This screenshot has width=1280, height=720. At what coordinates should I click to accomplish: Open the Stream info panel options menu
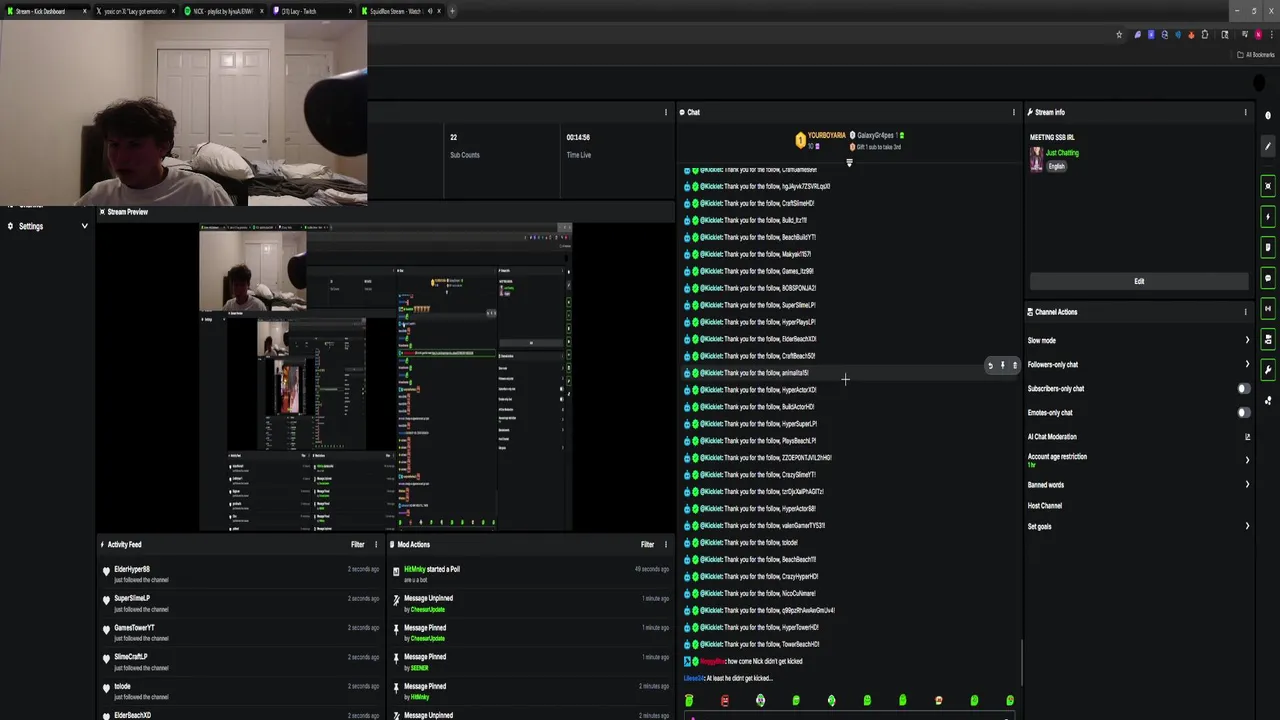(1245, 112)
